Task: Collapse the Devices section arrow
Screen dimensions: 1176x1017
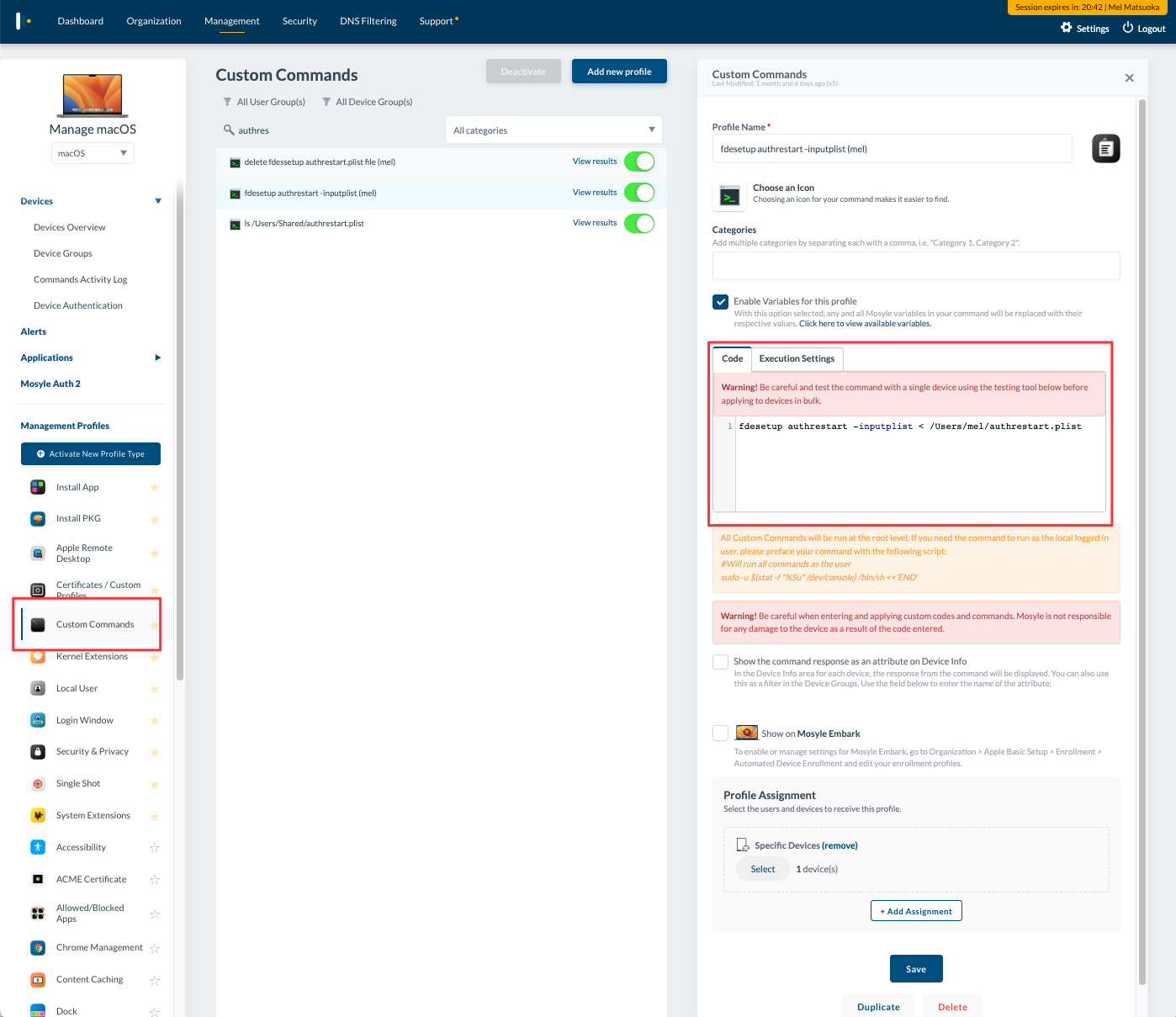Action: click(158, 201)
